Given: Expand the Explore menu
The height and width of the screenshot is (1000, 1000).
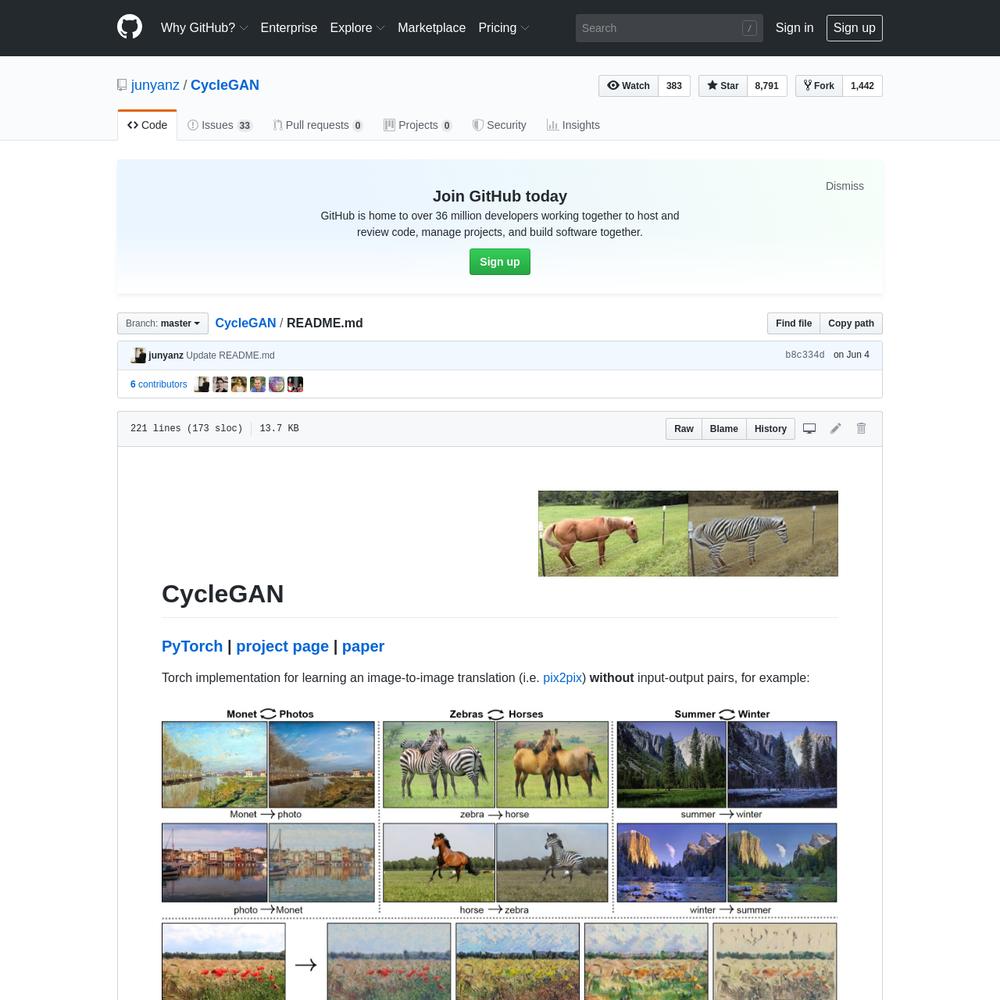Looking at the screenshot, I should [357, 28].
